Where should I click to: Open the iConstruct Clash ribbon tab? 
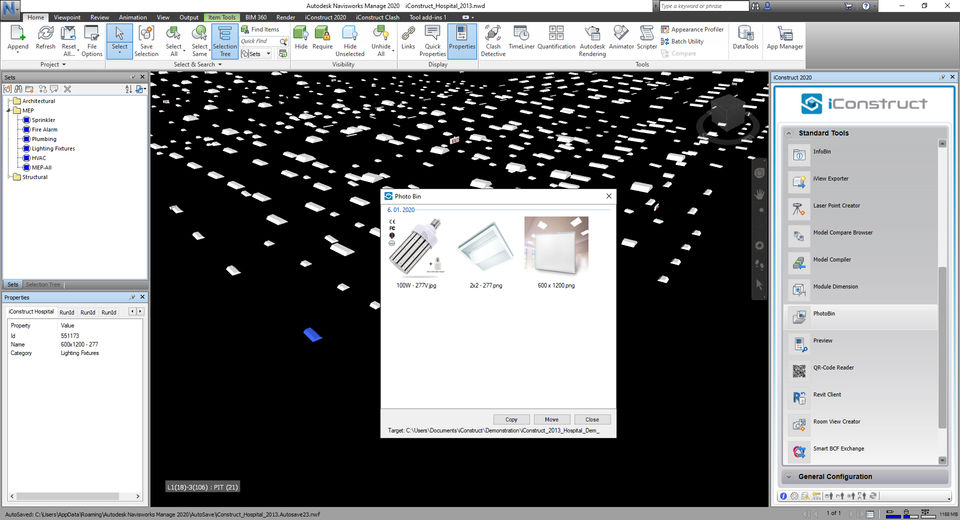[378, 17]
